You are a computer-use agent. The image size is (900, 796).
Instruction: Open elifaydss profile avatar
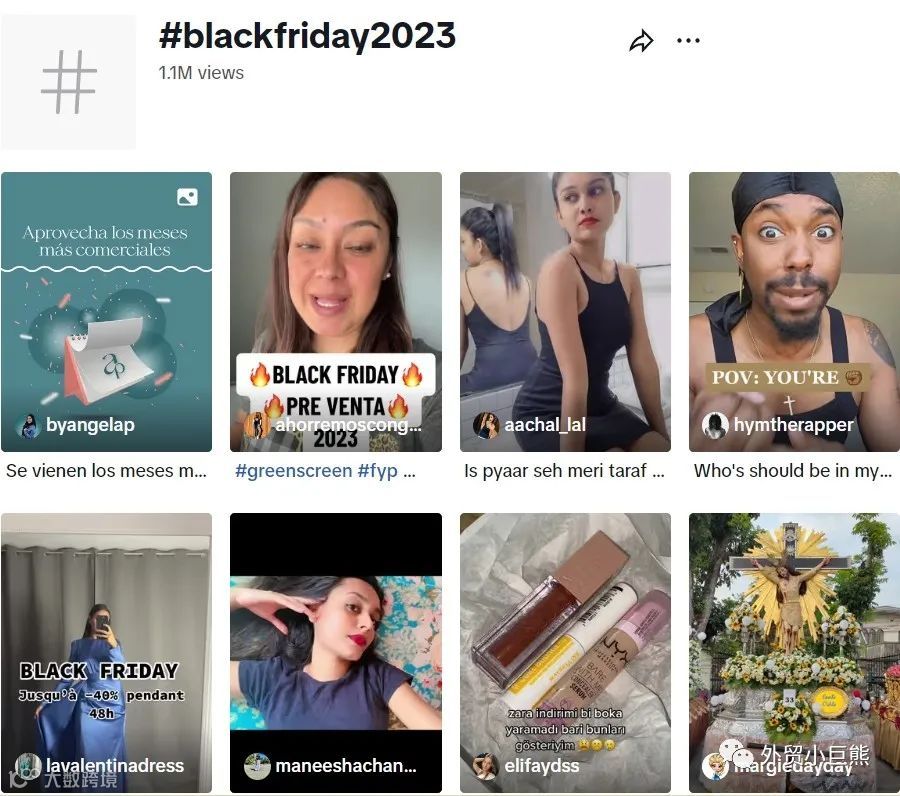pyautogui.click(x=486, y=766)
